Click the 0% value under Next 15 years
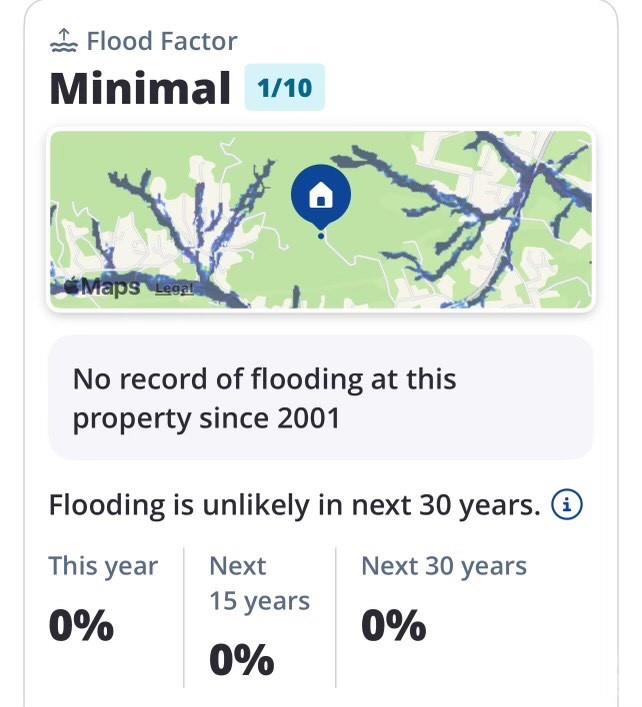The height and width of the screenshot is (707, 642). click(x=241, y=660)
